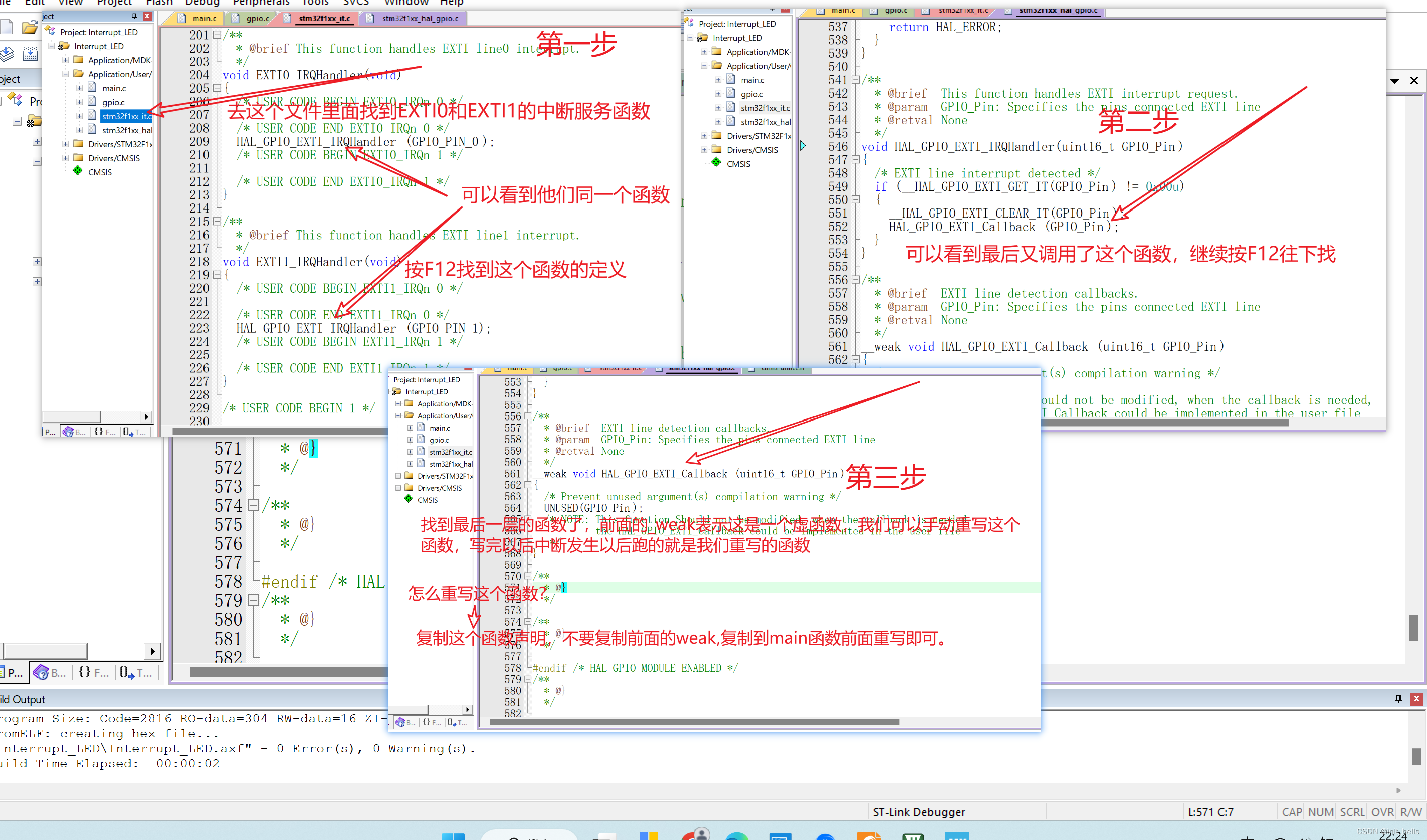This screenshot has width=1427, height=840.
Task: Toggle the OVR indicator in the status bar
Action: click(x=1382, y=812)
